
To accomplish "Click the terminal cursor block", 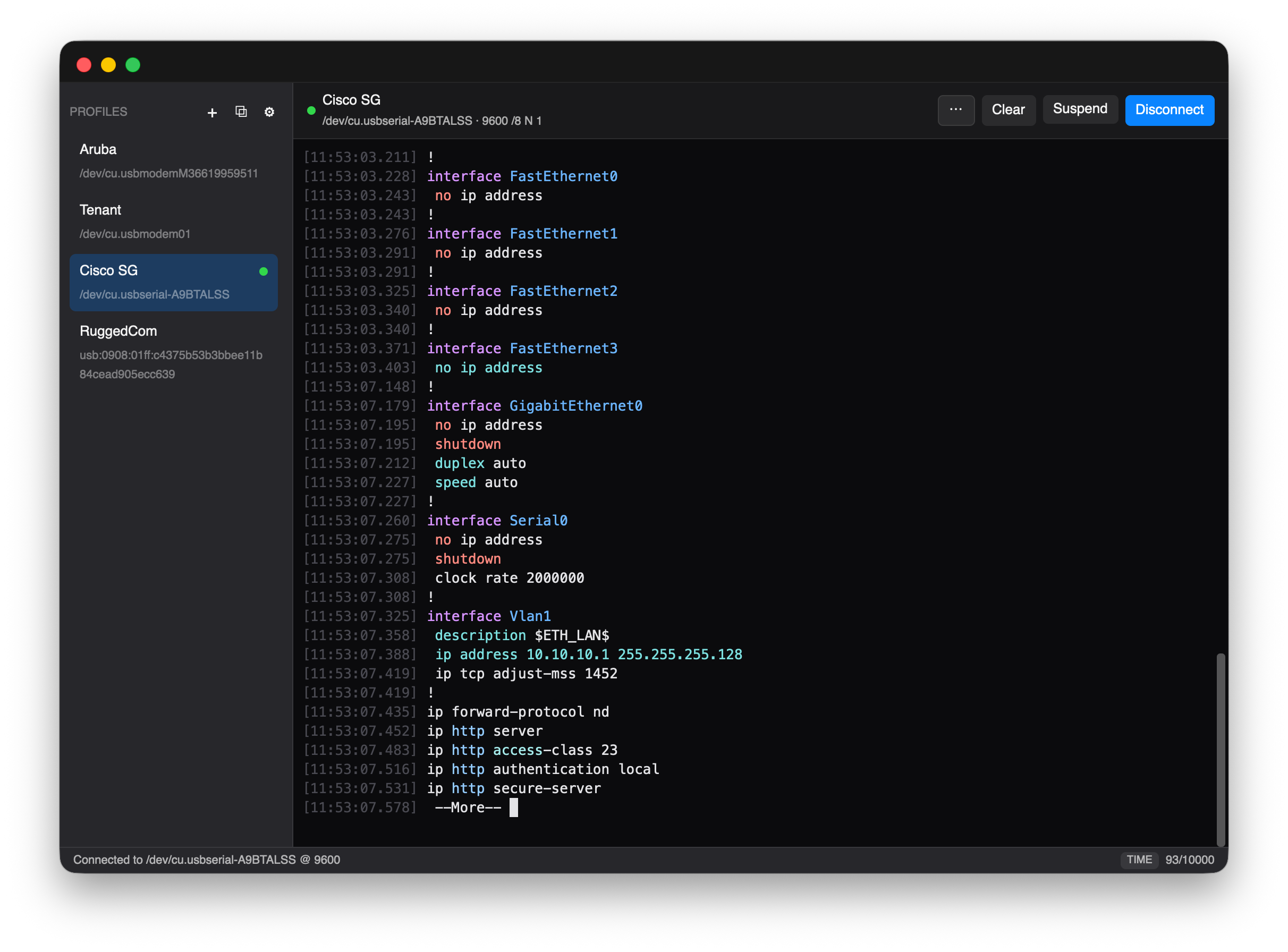I will click(x=513, y=807).
